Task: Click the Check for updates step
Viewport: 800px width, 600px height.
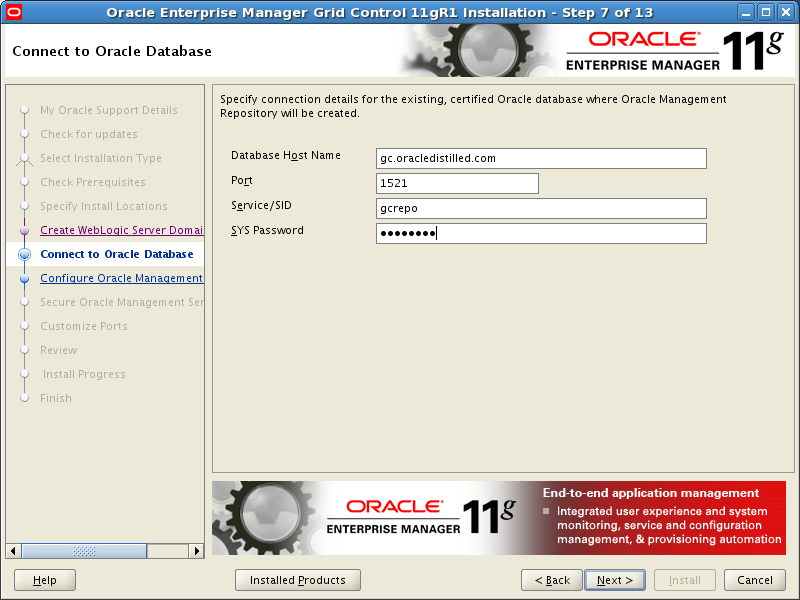Action: (89, 134)
